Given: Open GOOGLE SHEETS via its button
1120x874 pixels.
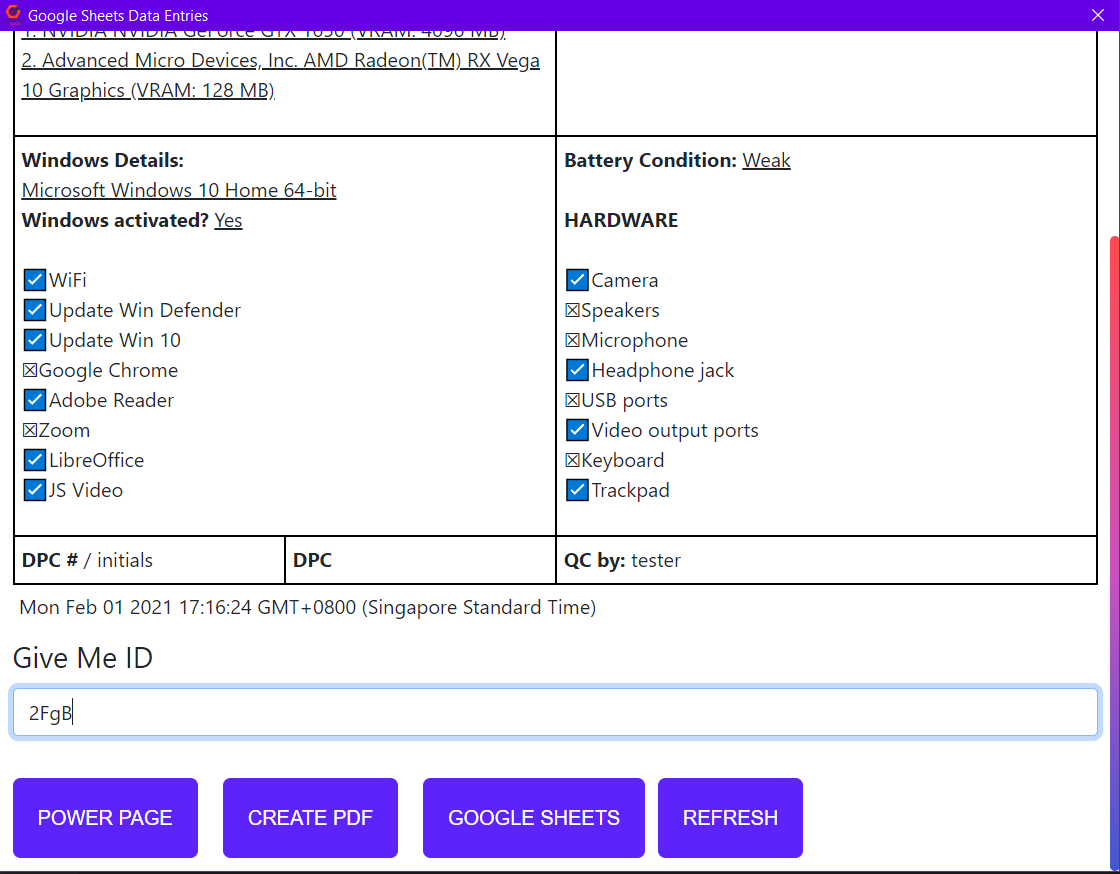Looking at the screenshot, I should [x=534, y=818].
